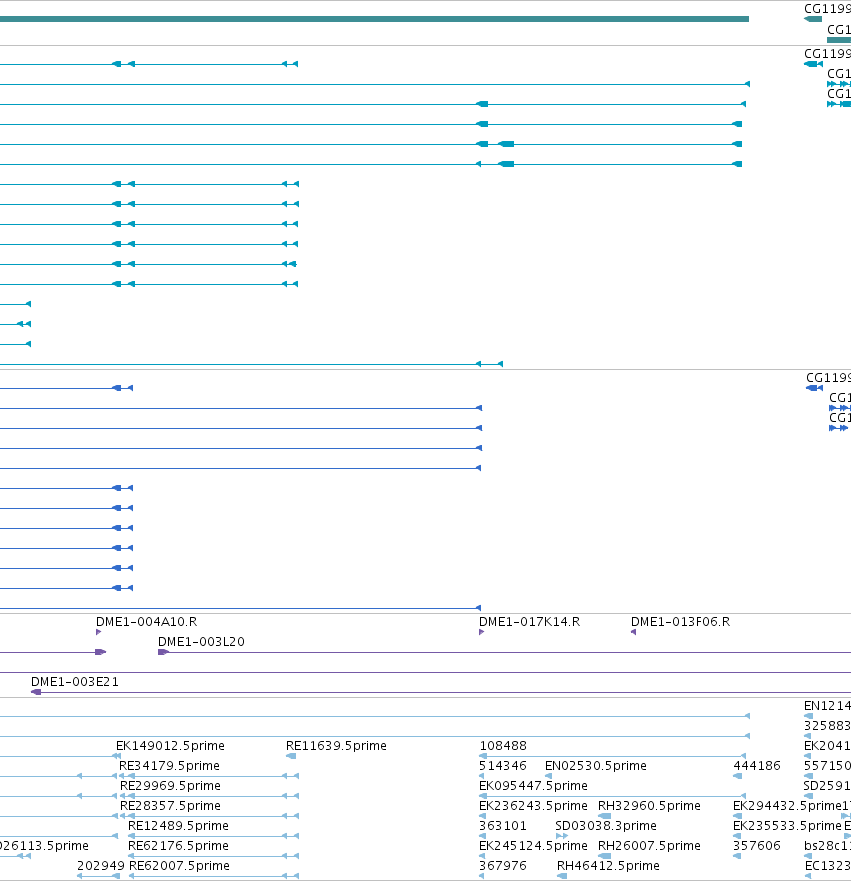Screen dimensions: 851x881
Task: Click the EK294432.5prime label
Action: [x=787, y=806]
